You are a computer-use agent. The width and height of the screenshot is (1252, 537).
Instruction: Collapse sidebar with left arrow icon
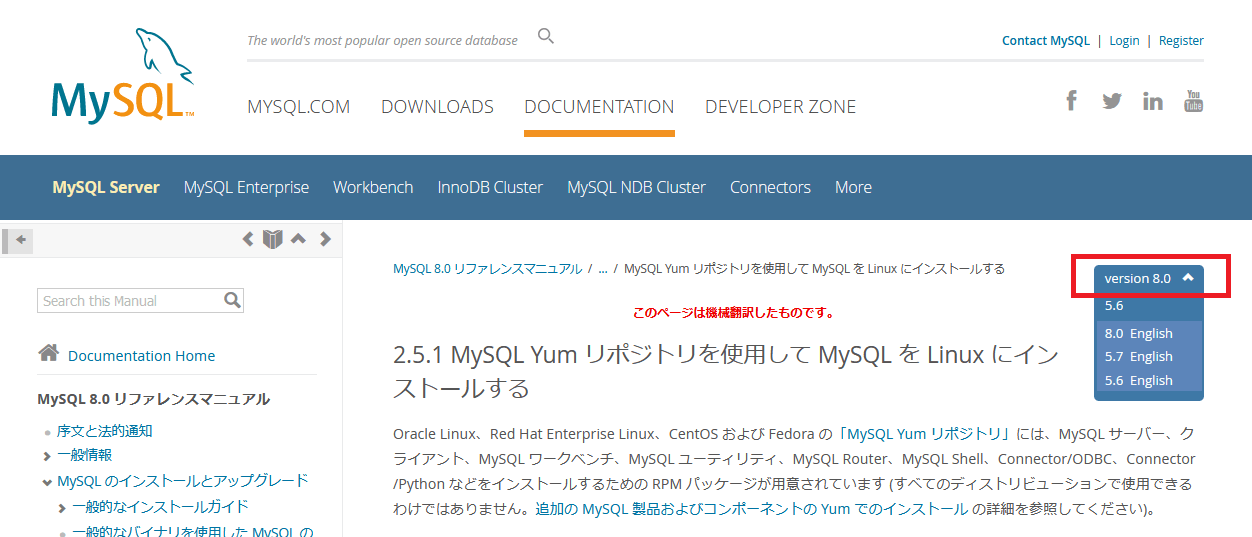coord(20,240)
